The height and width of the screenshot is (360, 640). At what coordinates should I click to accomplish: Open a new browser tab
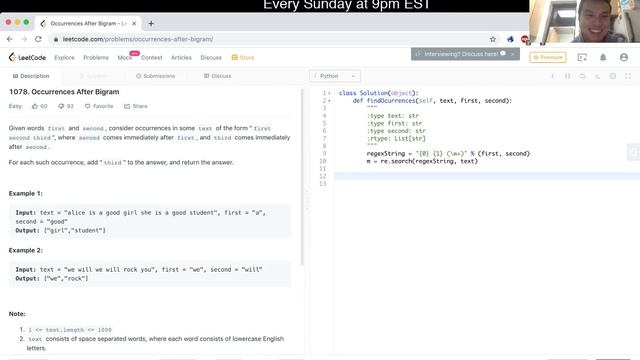tap(151, 24)
